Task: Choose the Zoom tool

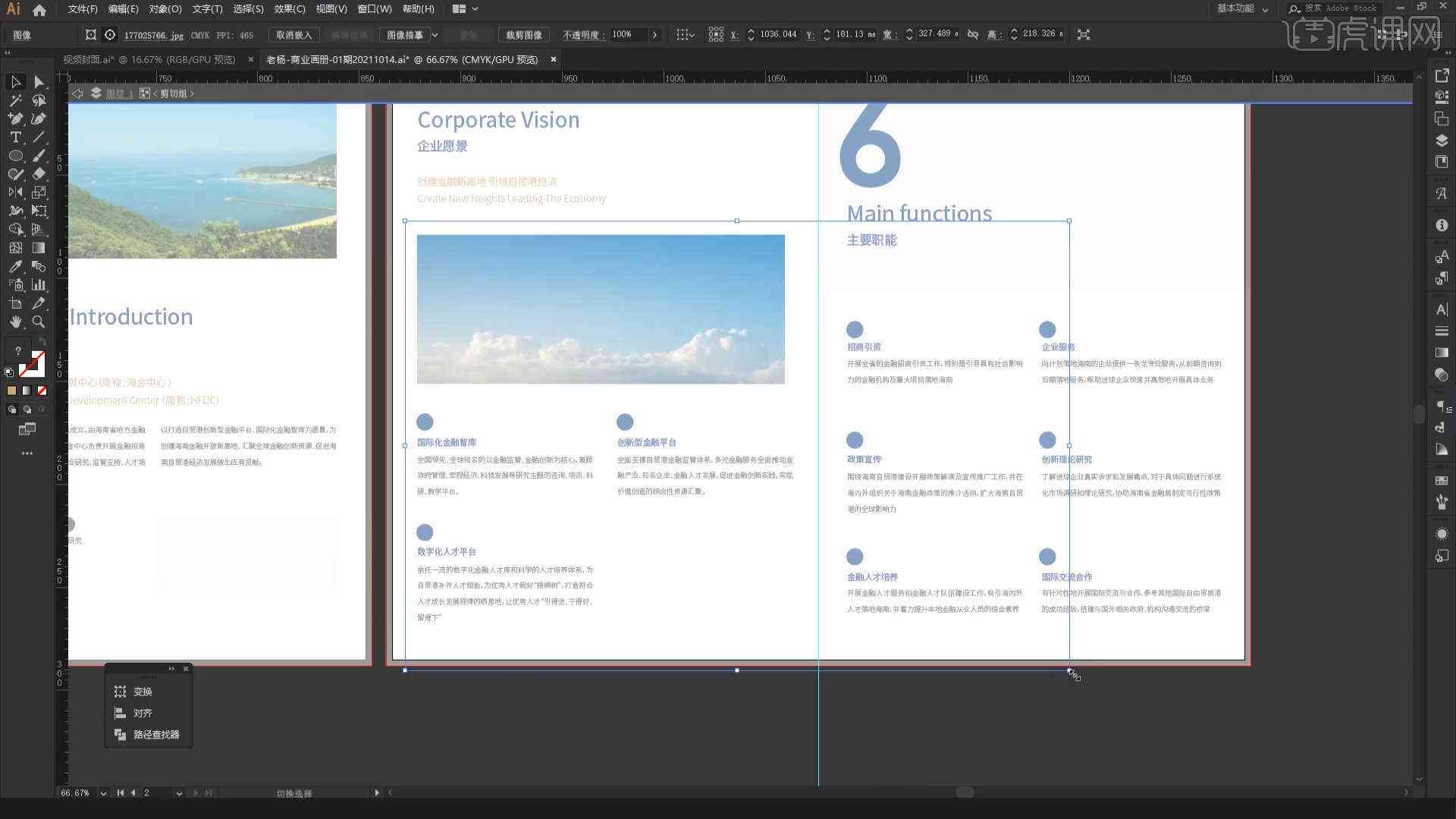Action: click(39, 322)
